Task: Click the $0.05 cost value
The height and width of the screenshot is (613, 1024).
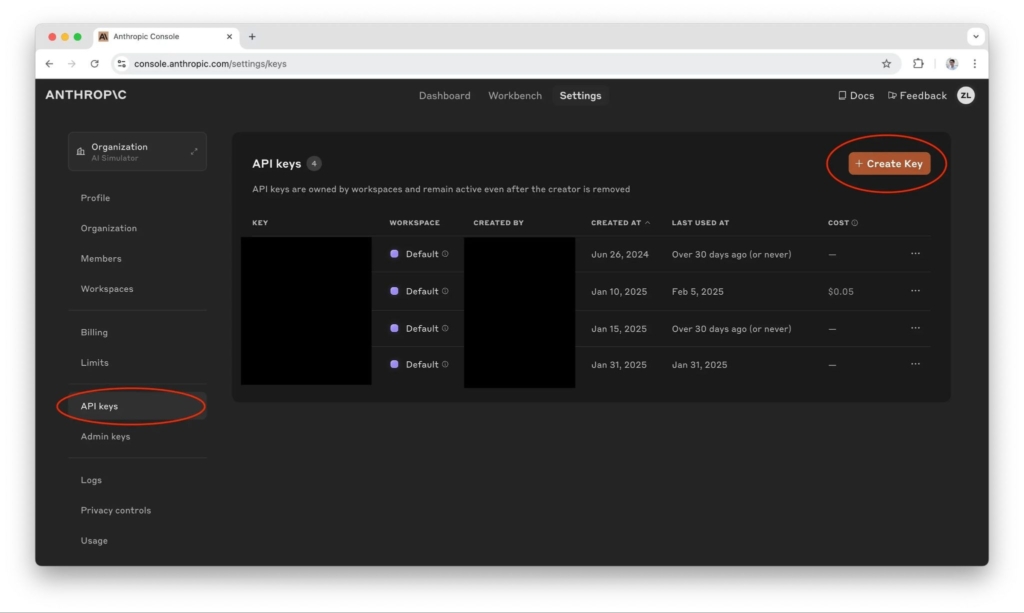Action: [840, 292]
